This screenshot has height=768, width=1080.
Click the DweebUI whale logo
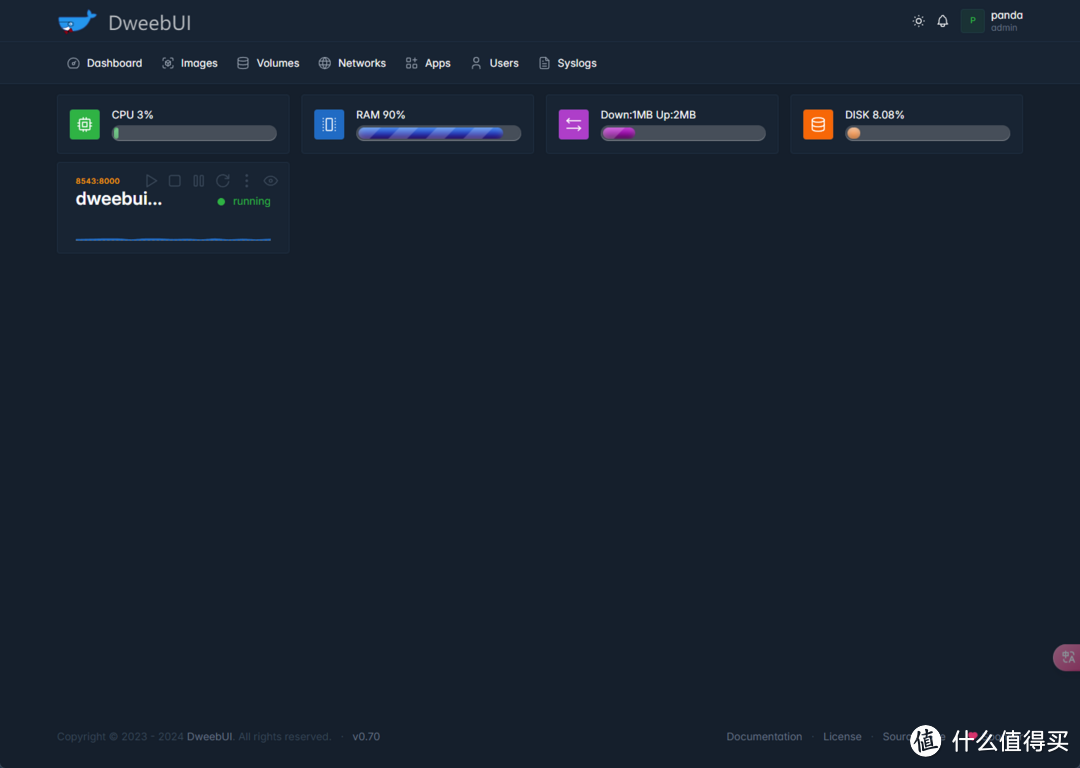(x=77, y=21)
